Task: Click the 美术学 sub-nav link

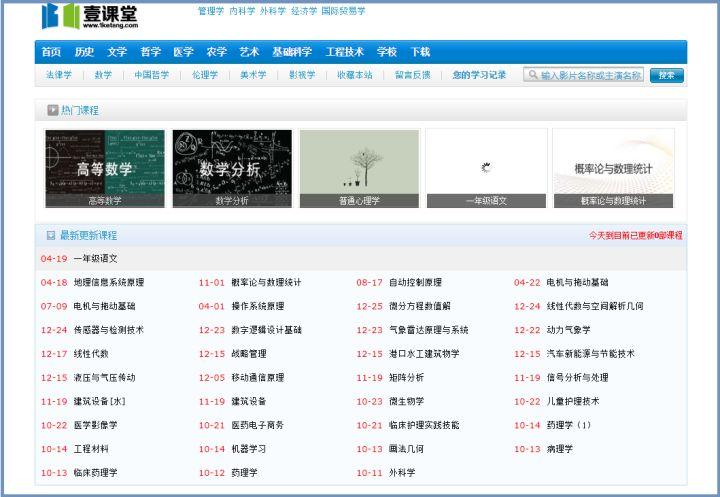Action: coord(253,75)
